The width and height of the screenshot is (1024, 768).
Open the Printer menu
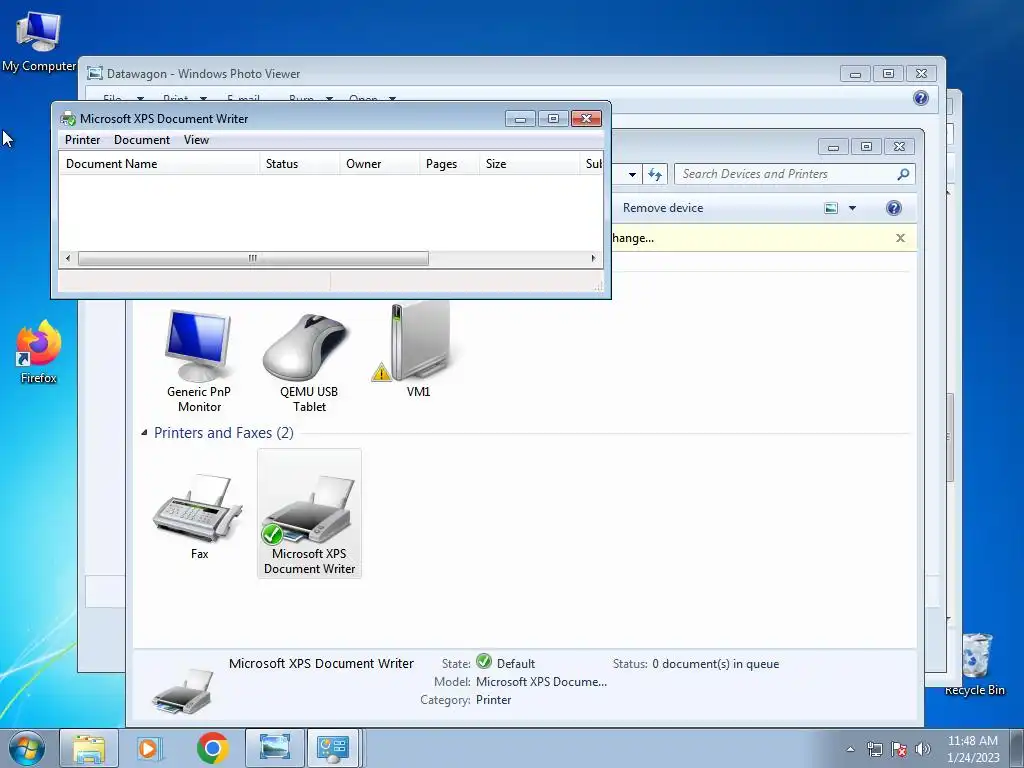[x=82, y=140]
